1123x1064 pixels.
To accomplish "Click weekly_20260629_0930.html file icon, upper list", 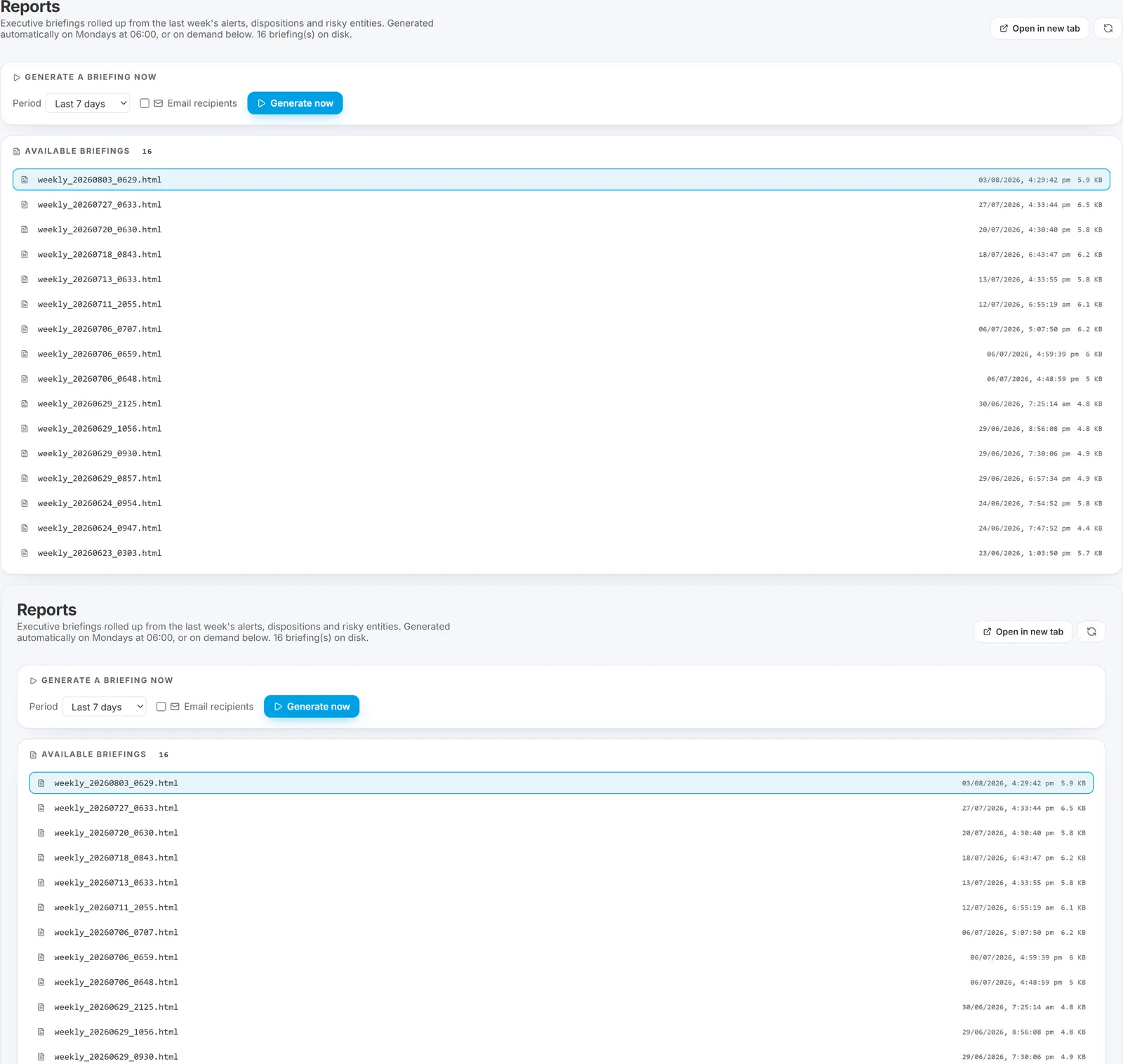I will pos(25,454).
